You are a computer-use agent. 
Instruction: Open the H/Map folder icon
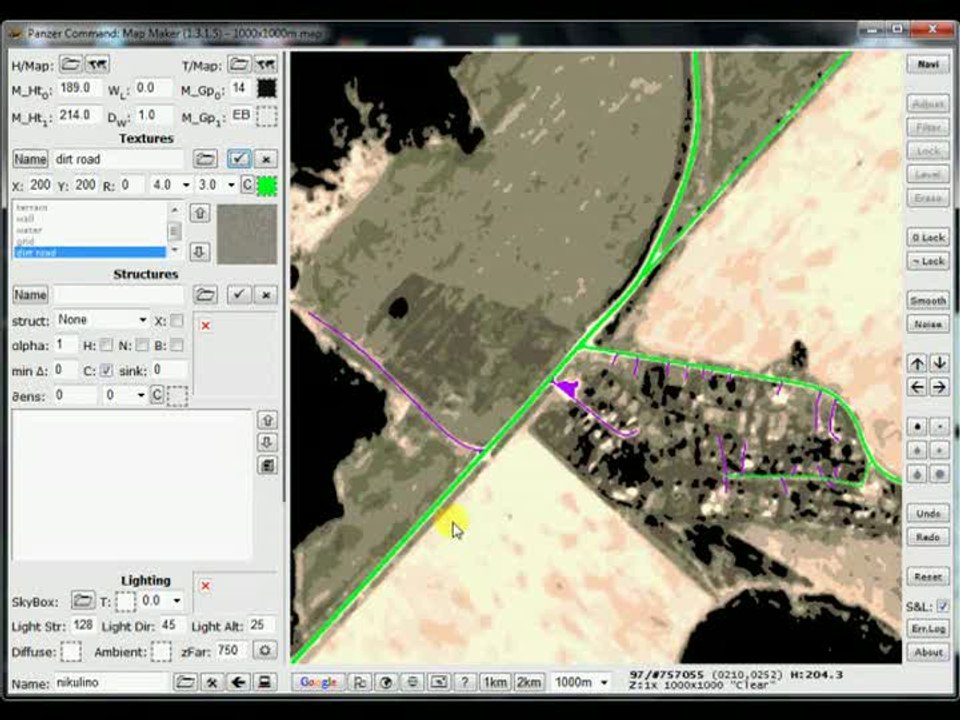(70, 64)
